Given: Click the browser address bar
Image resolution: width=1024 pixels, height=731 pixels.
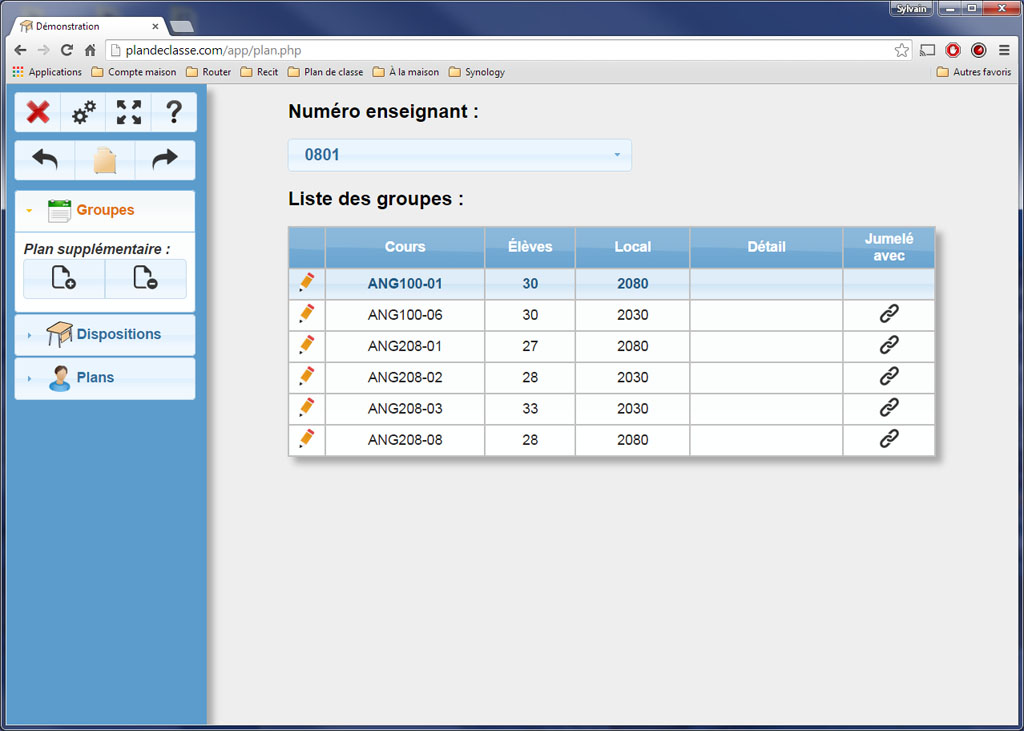Looking at the screenshot, I should 500,50.
